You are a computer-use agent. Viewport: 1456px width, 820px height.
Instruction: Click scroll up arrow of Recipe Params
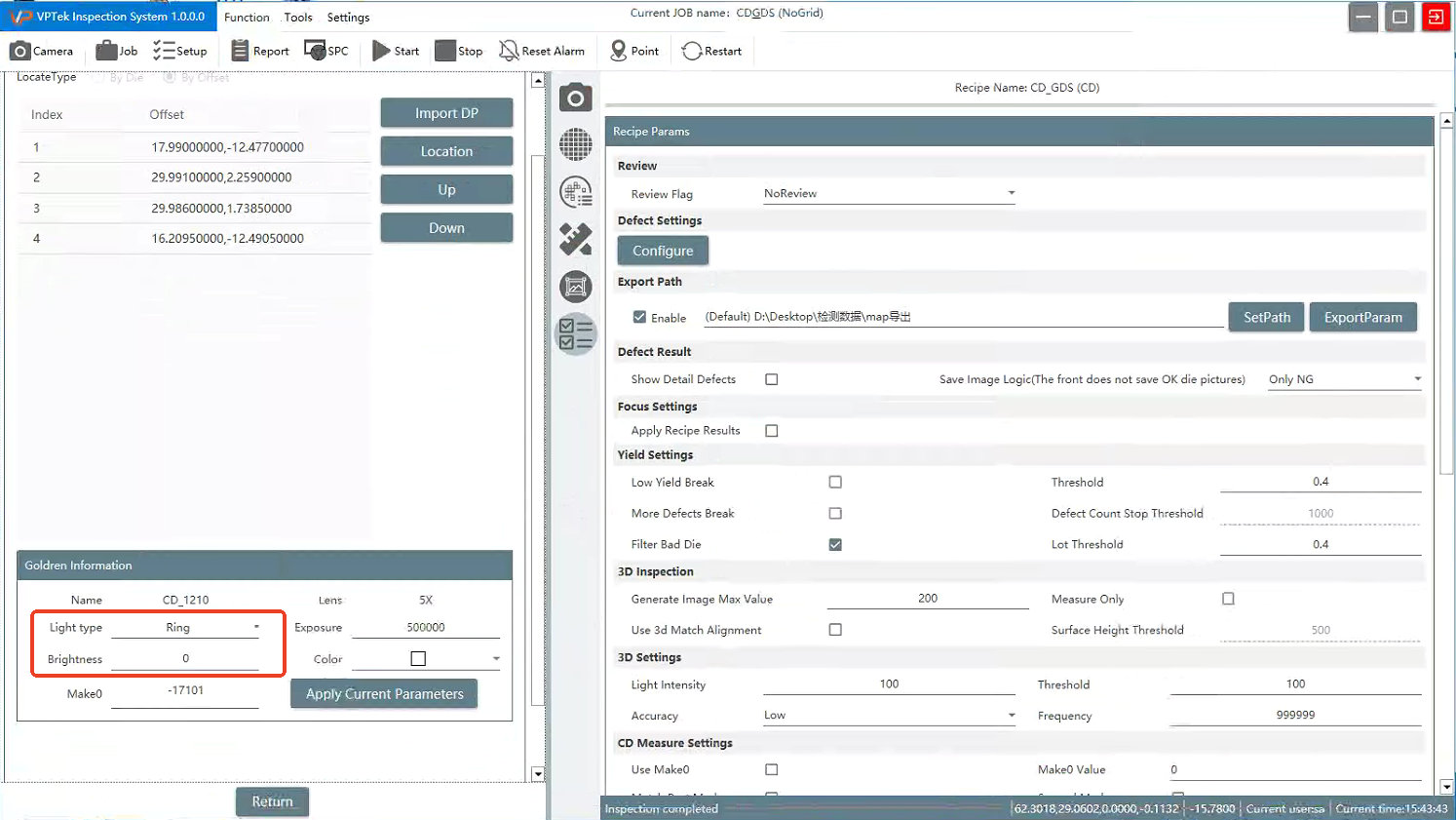pos(1446,122)
